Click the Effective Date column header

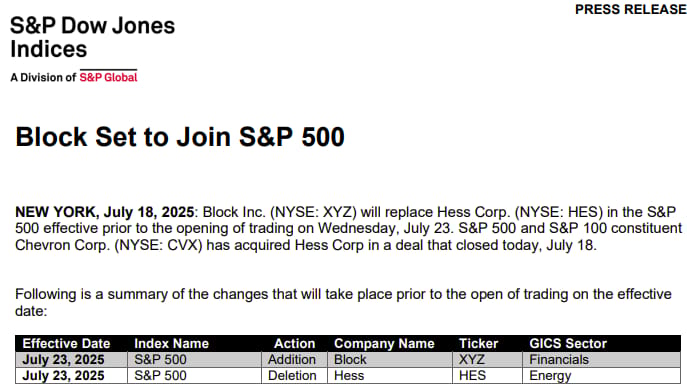pos(66,343)
